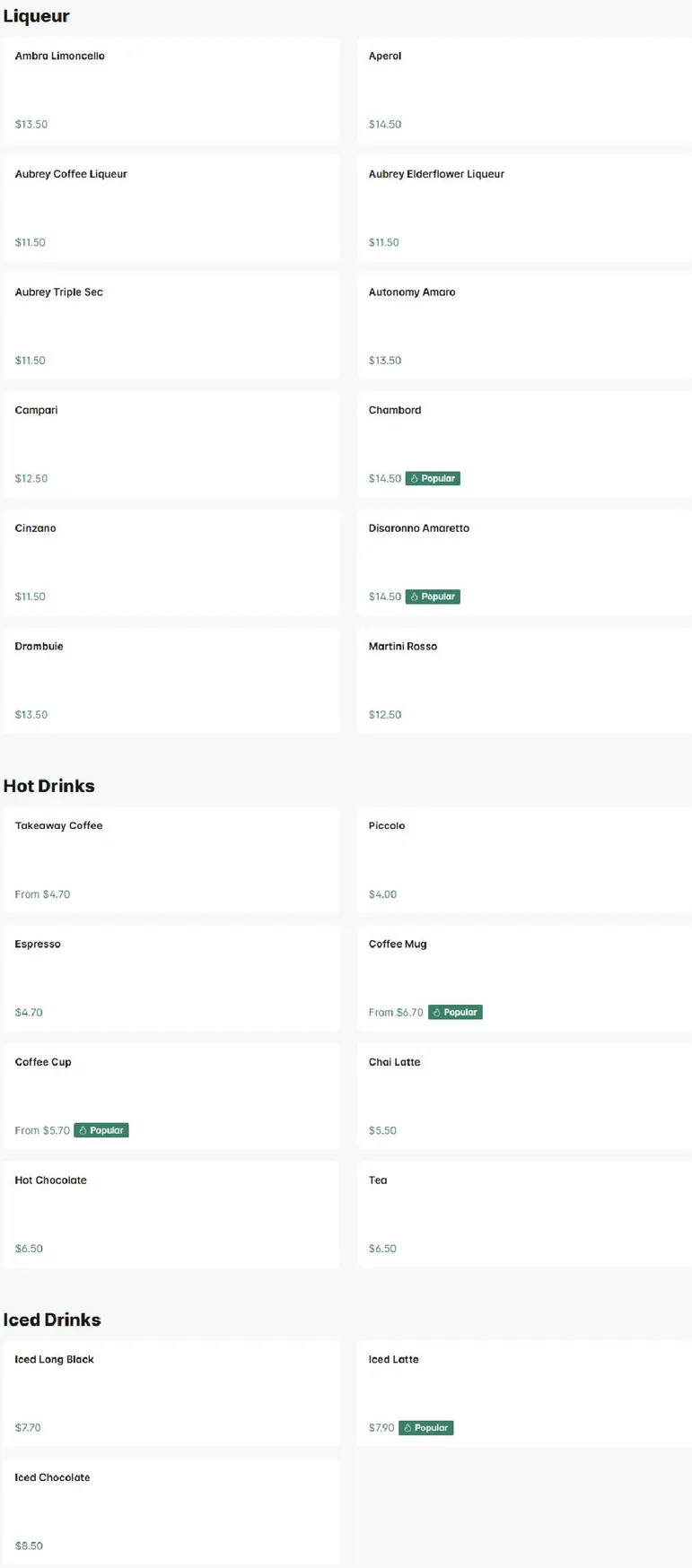Screen dimensions: 692x1568
Task: Select Aubrey Triple Sec card
Action: (x=171, y=327)
